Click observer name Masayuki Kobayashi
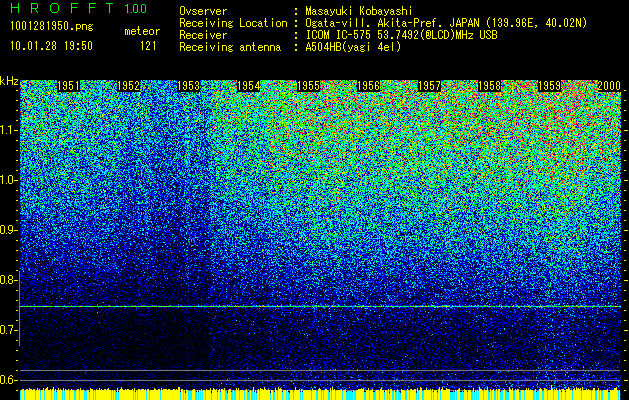Screen dimensions: 629x400 click(x=359, y=11)
